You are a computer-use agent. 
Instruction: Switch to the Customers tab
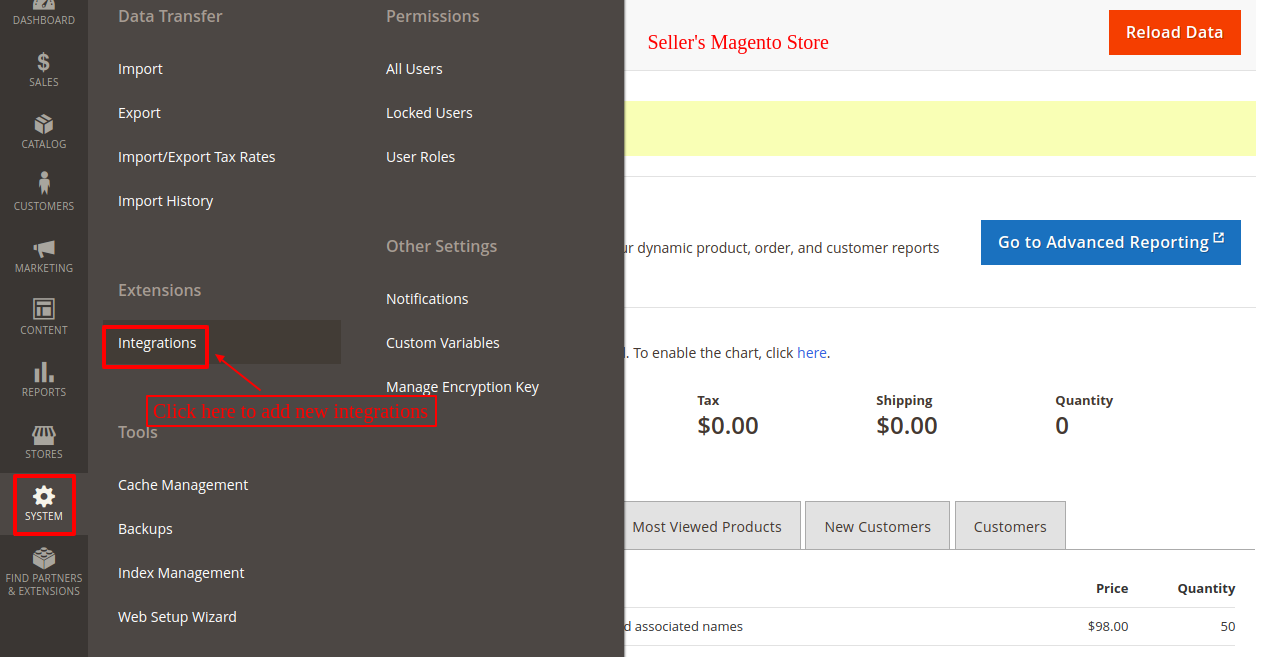click(x=1010, y=527)
